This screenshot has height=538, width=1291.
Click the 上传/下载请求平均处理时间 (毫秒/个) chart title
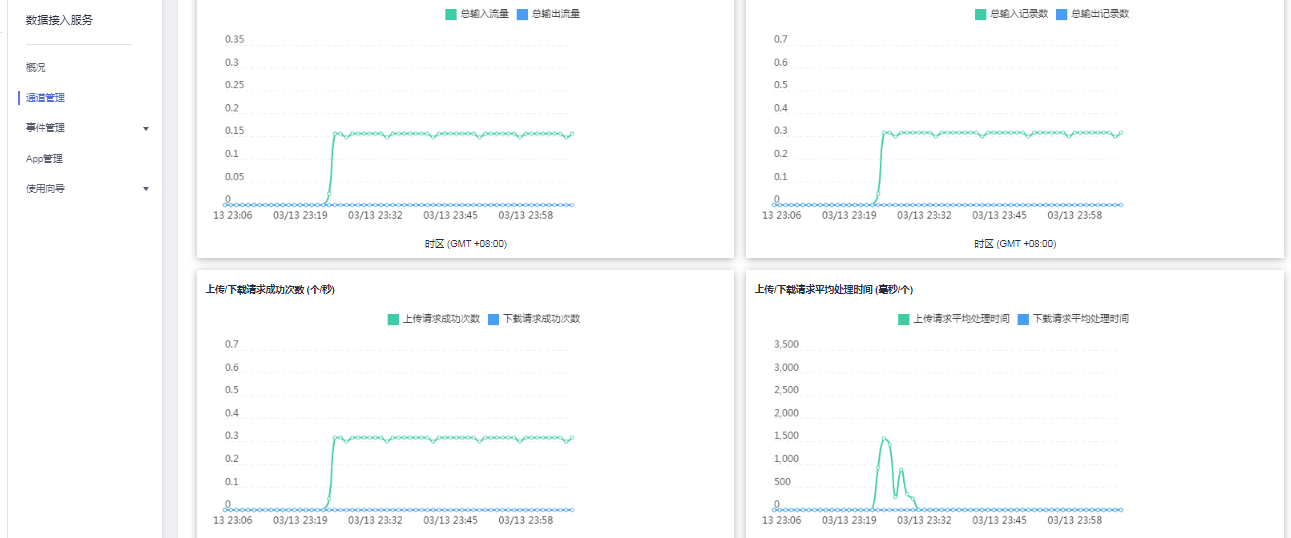tap(833, 289)
